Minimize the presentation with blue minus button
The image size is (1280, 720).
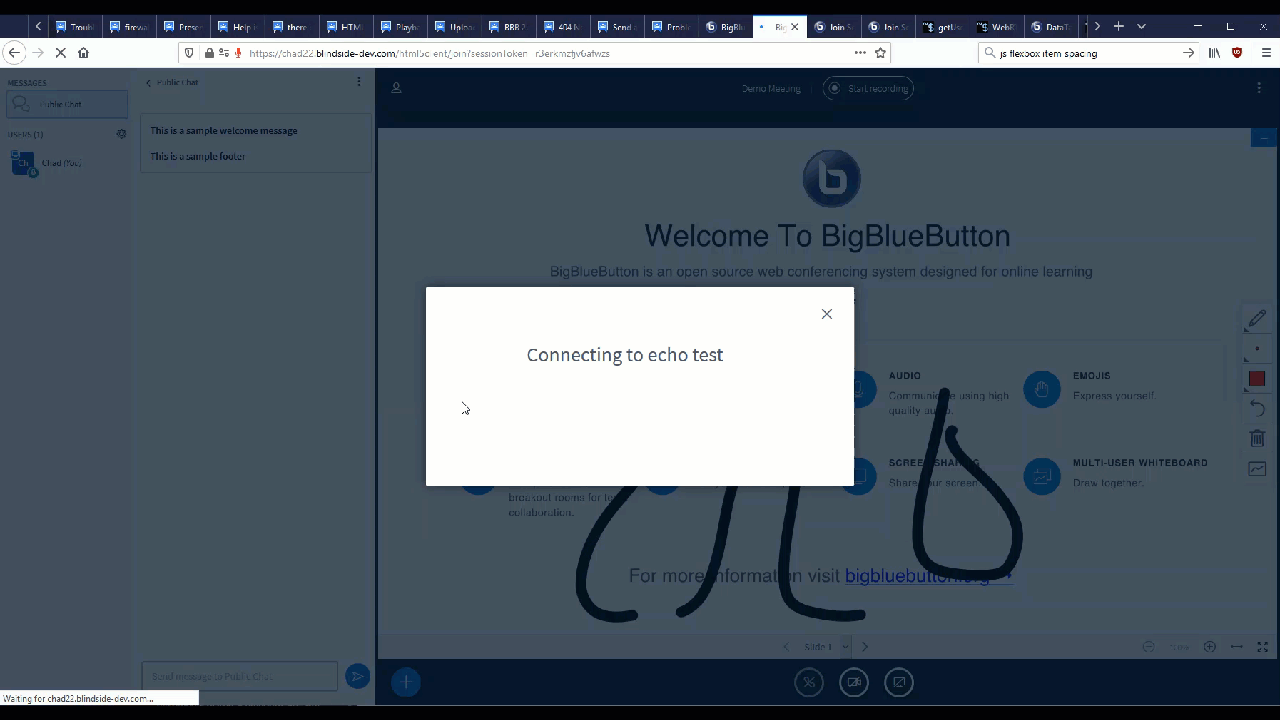pyautogui.click(x=1264, y=137)
